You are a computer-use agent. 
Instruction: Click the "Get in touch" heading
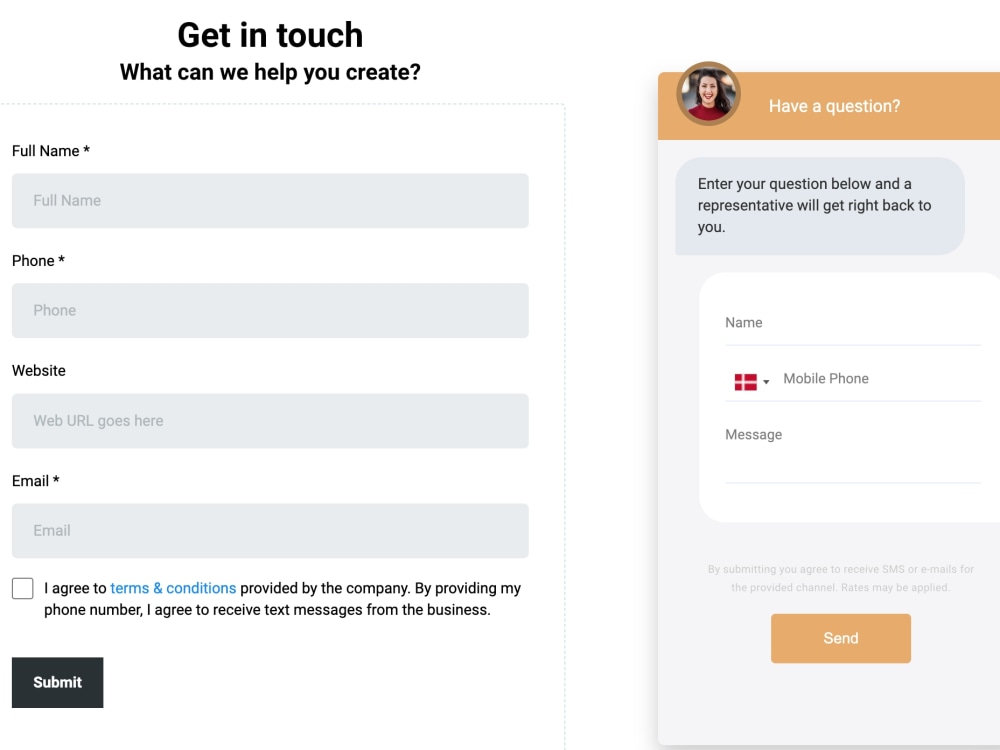coord(269,35)
